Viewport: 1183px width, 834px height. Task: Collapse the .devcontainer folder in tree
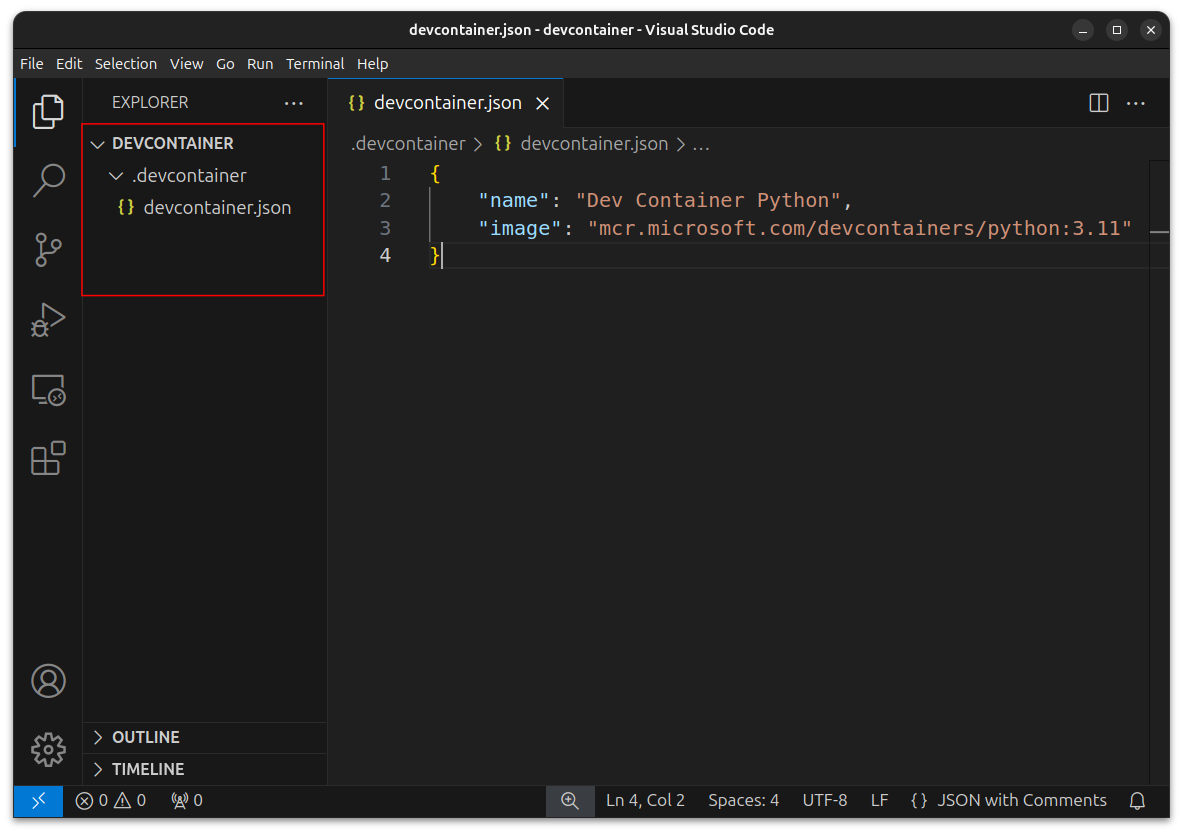coord(116,176)
